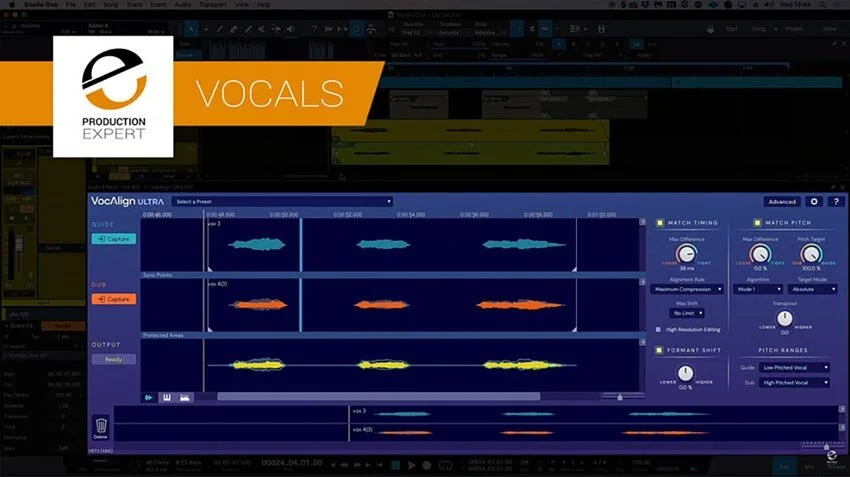Open Target Mode Absolute dropdown
The width and height of the screenshot is (850, 477).
[812, 289]
